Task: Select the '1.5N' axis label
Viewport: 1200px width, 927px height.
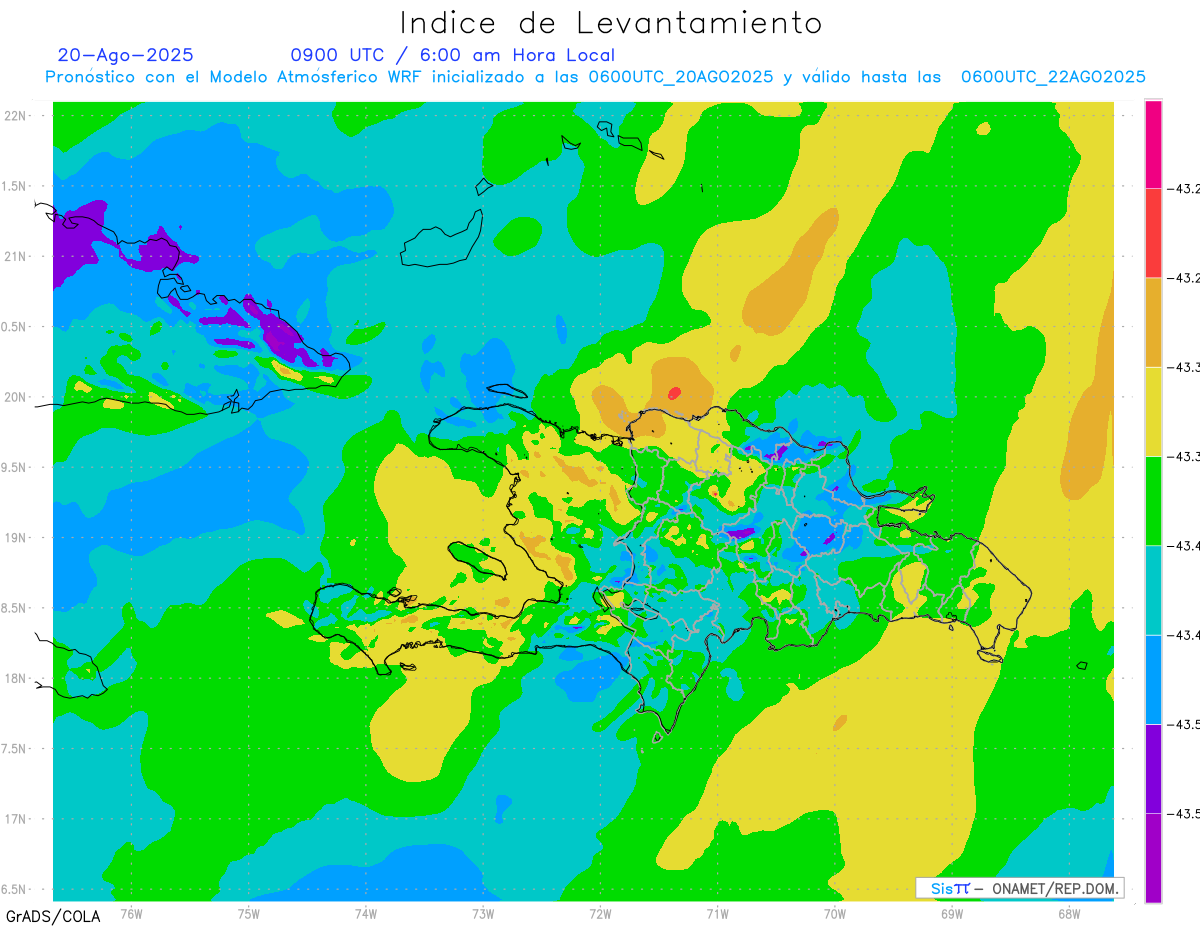Action: tap(14, 186)
